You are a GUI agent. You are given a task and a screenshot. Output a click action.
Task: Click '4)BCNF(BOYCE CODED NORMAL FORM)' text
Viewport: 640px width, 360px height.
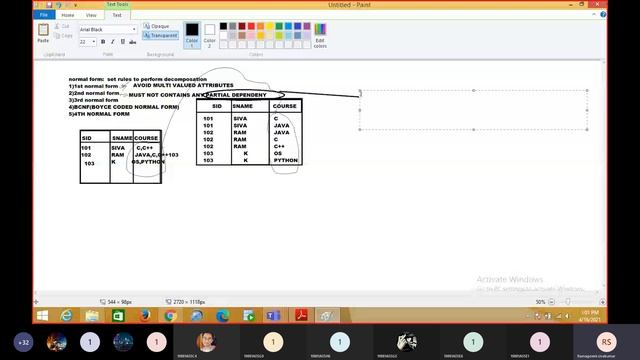coord(124,107)
